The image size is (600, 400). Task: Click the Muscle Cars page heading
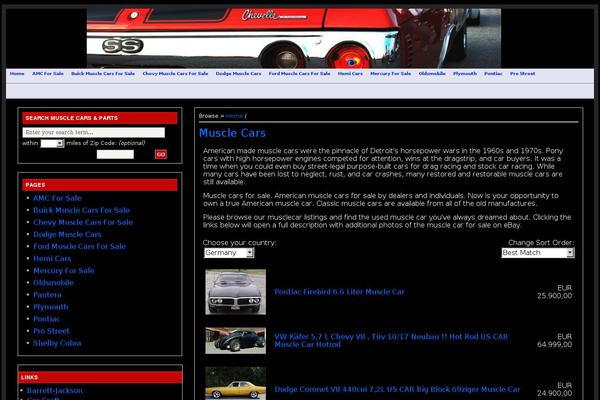click(x=232, y=133)
